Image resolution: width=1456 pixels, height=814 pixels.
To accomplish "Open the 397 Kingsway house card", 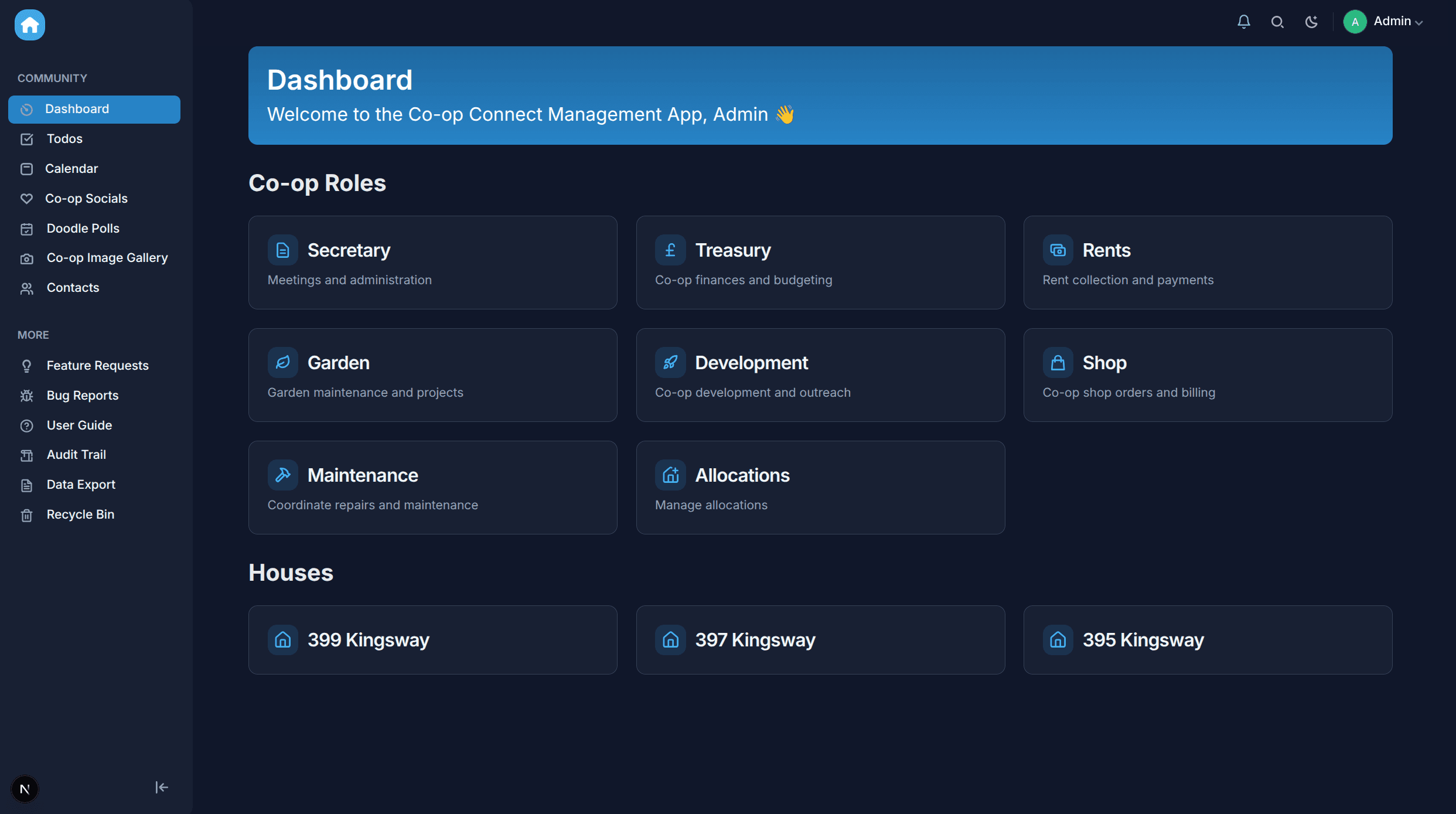I will tap(820, 639).
